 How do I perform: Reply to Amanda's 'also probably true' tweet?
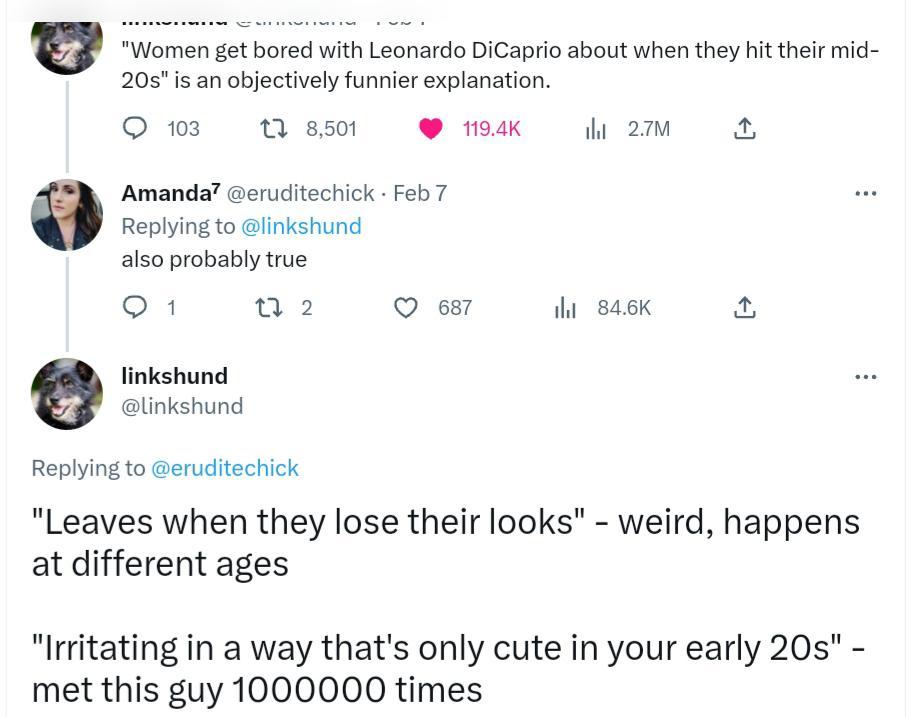(135, 307)
